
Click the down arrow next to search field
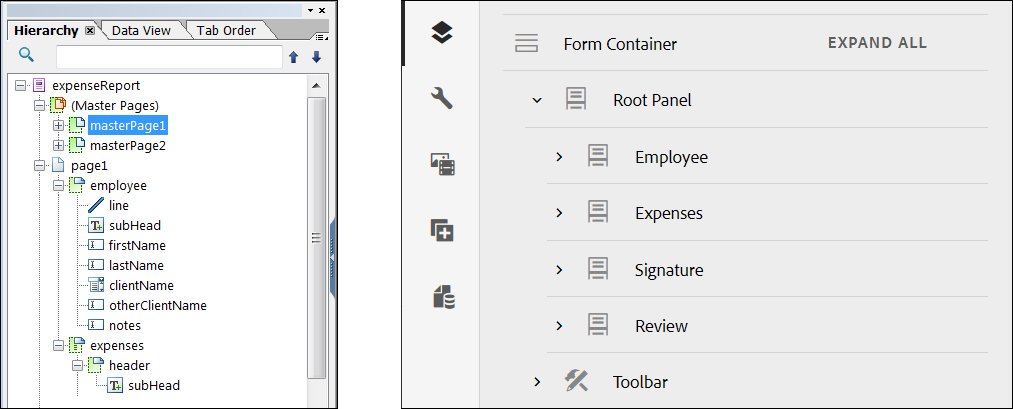[x=316, y=58]
